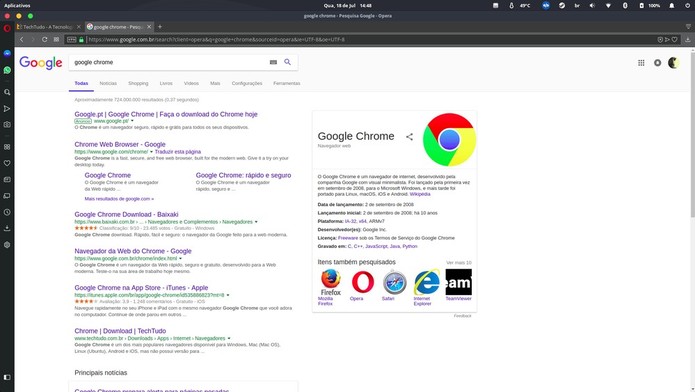This screenshot has width=695, height=392.
Task: Toggle the sidebar panel pin at the bottom
Action: pyautogui.click(x=7, y=377)
